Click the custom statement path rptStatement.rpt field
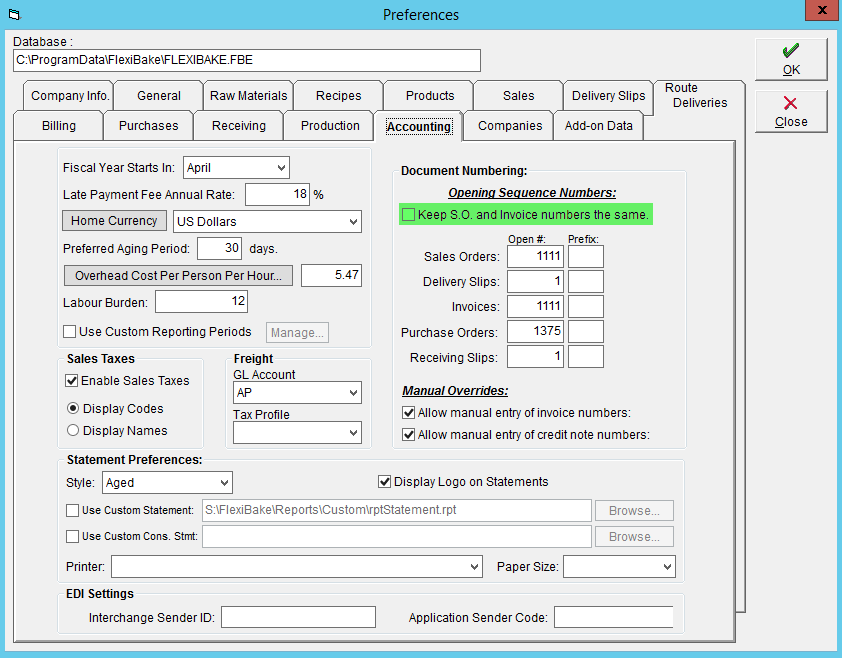The width and height of the screenshot is (842, 658). pos(396,510)
